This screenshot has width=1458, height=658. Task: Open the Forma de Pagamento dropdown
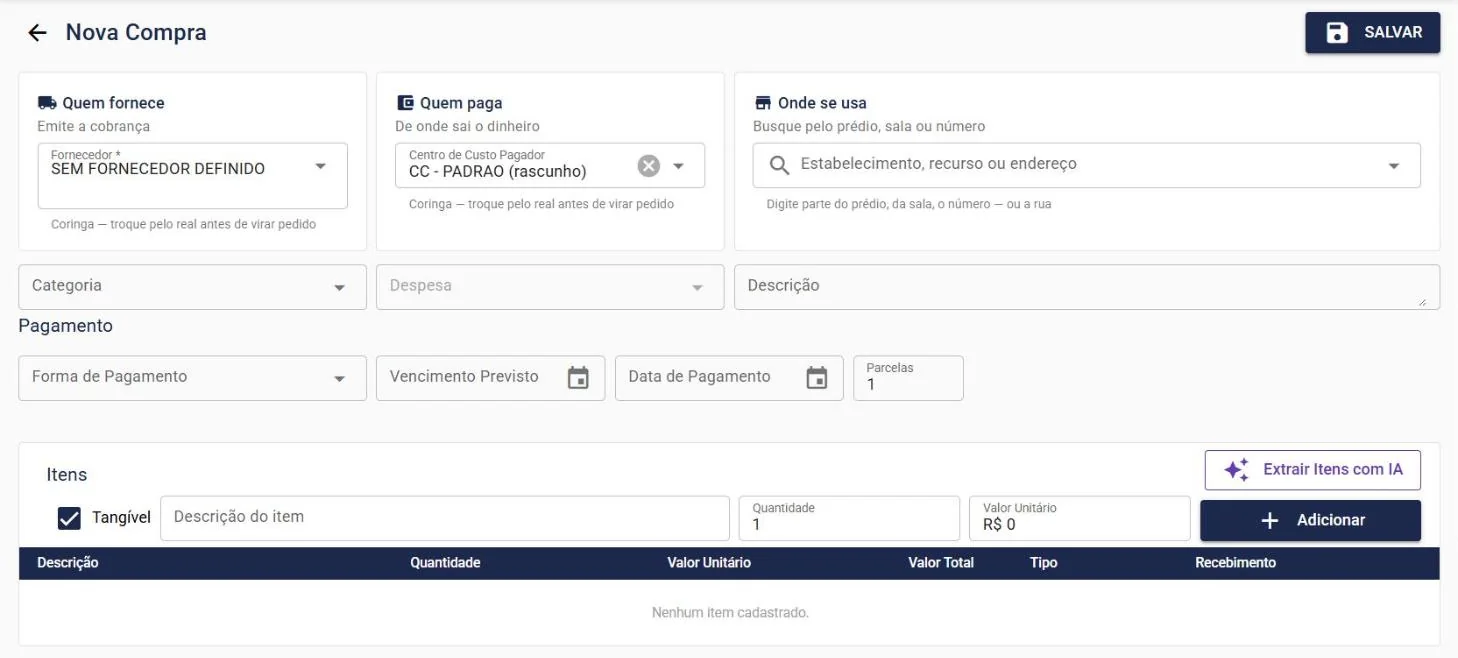tap(193, 378)
